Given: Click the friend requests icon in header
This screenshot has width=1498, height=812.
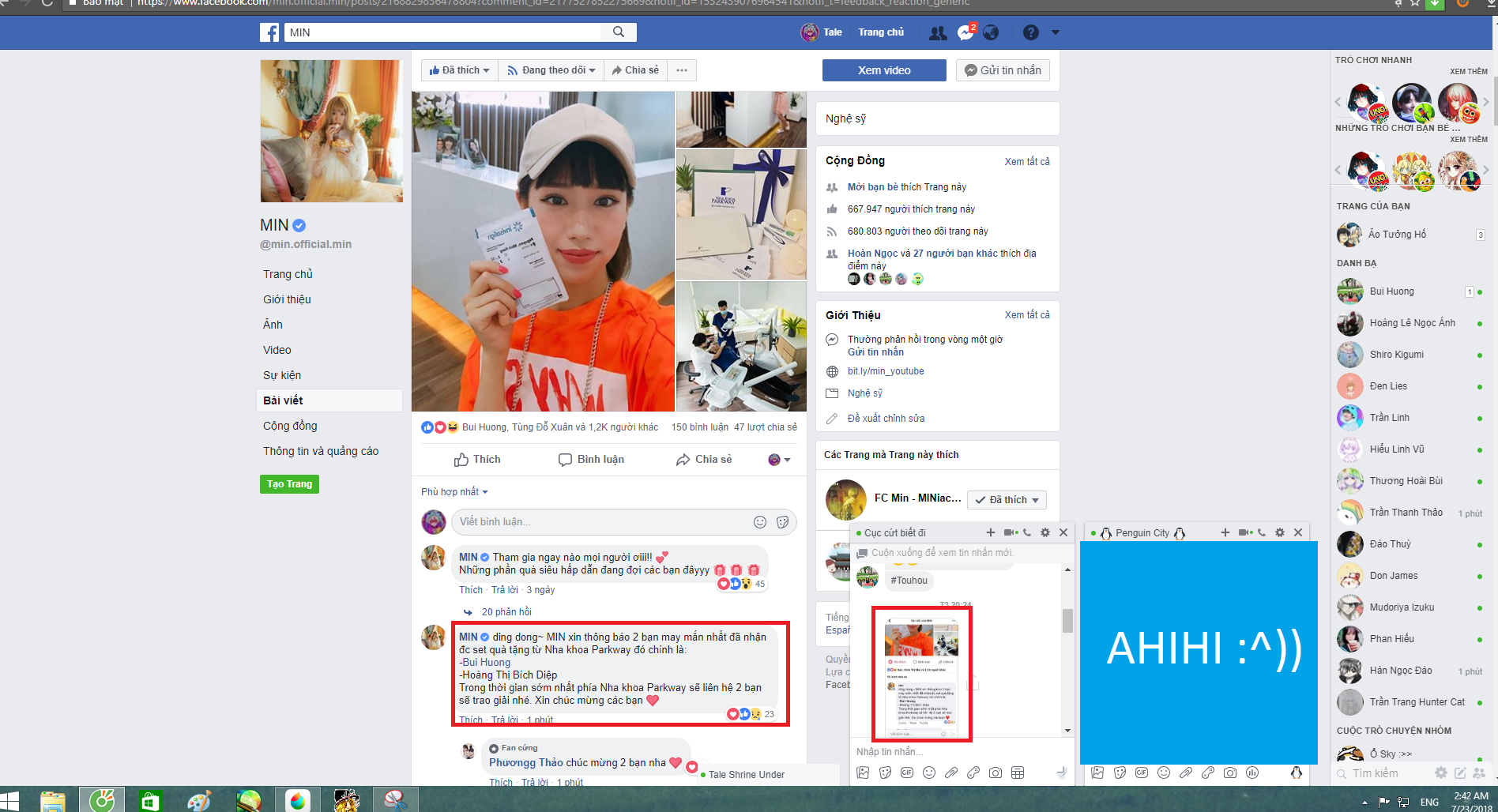Looking at the screenshot, I should (938, 32).
